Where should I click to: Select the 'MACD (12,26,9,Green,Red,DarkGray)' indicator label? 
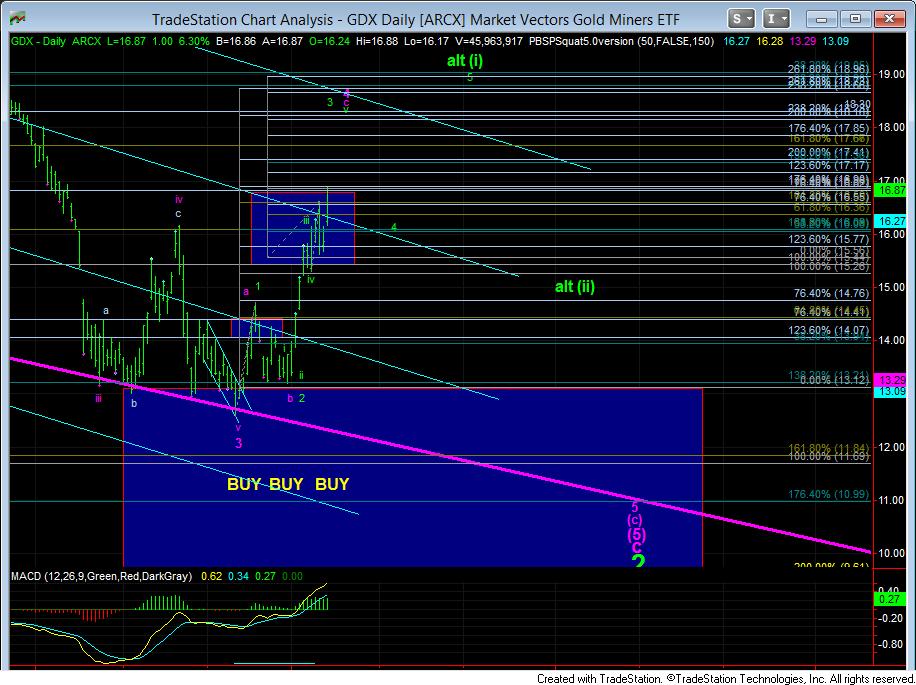click(x=102, y=576)
